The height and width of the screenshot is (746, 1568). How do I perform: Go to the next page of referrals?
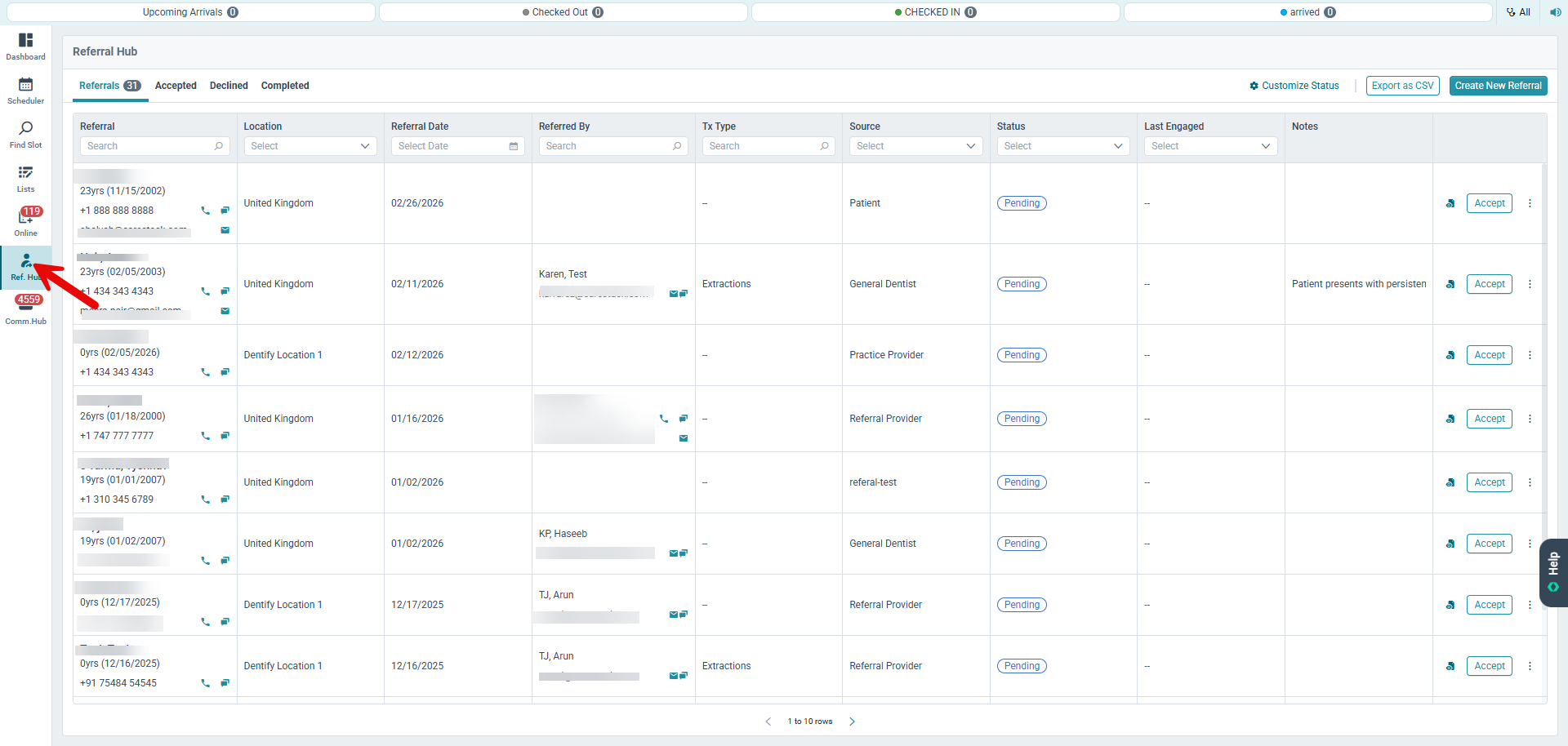(x=852, y=722)
